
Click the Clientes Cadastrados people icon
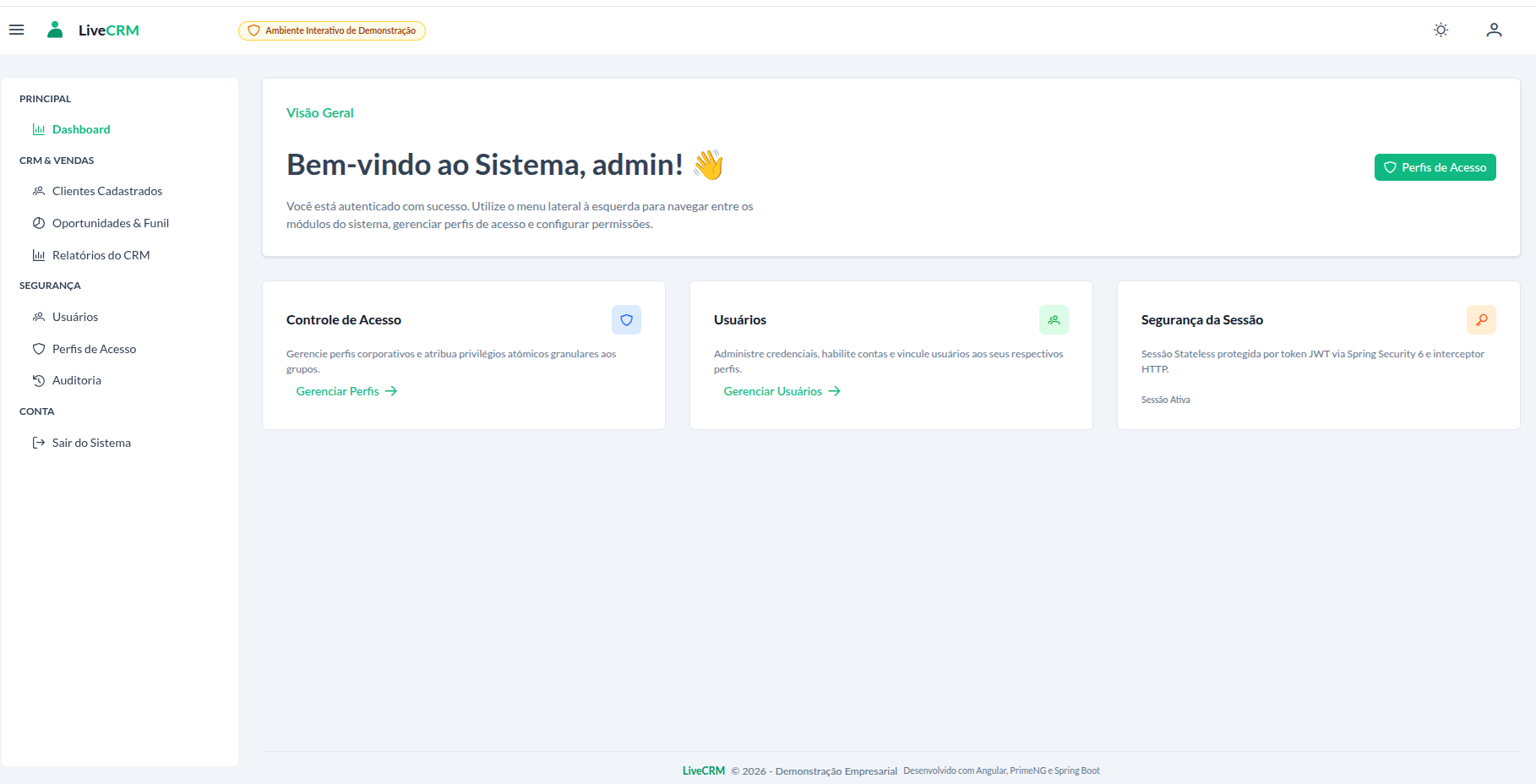pyautogui.click(x=39, y=191)
